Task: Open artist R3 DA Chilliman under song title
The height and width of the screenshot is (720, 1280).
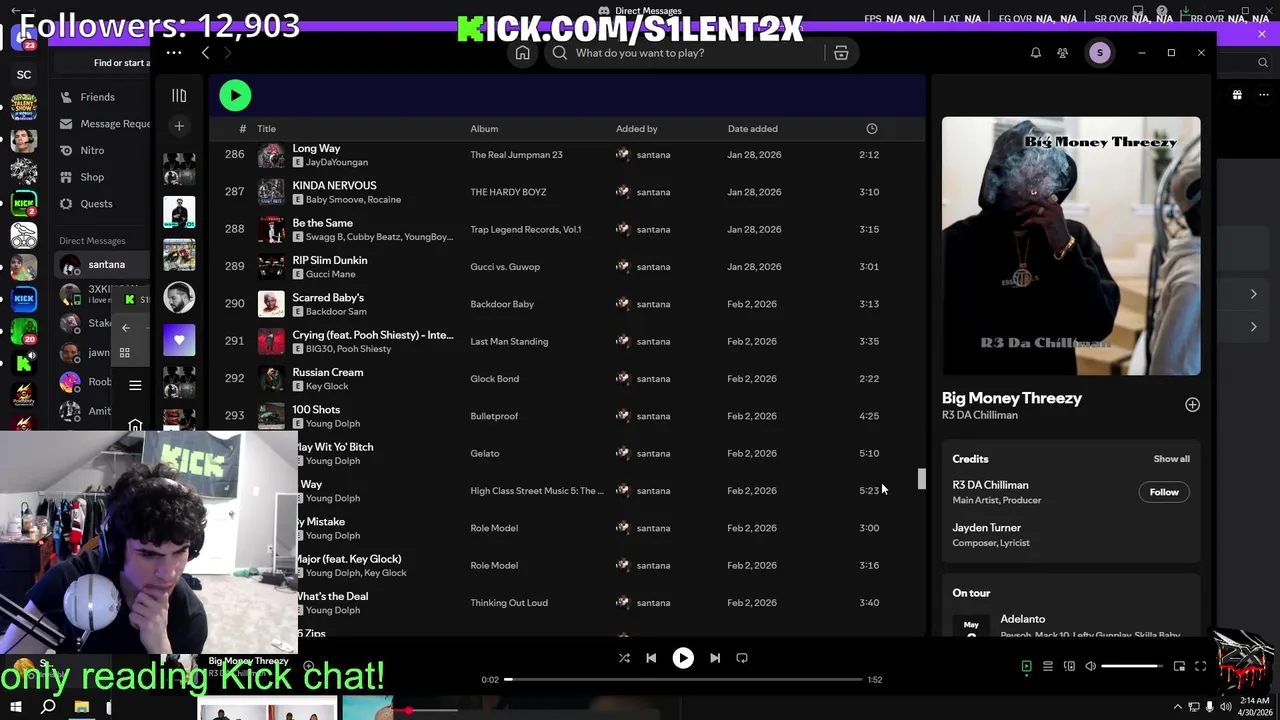Action: click(x=980, y=415)
